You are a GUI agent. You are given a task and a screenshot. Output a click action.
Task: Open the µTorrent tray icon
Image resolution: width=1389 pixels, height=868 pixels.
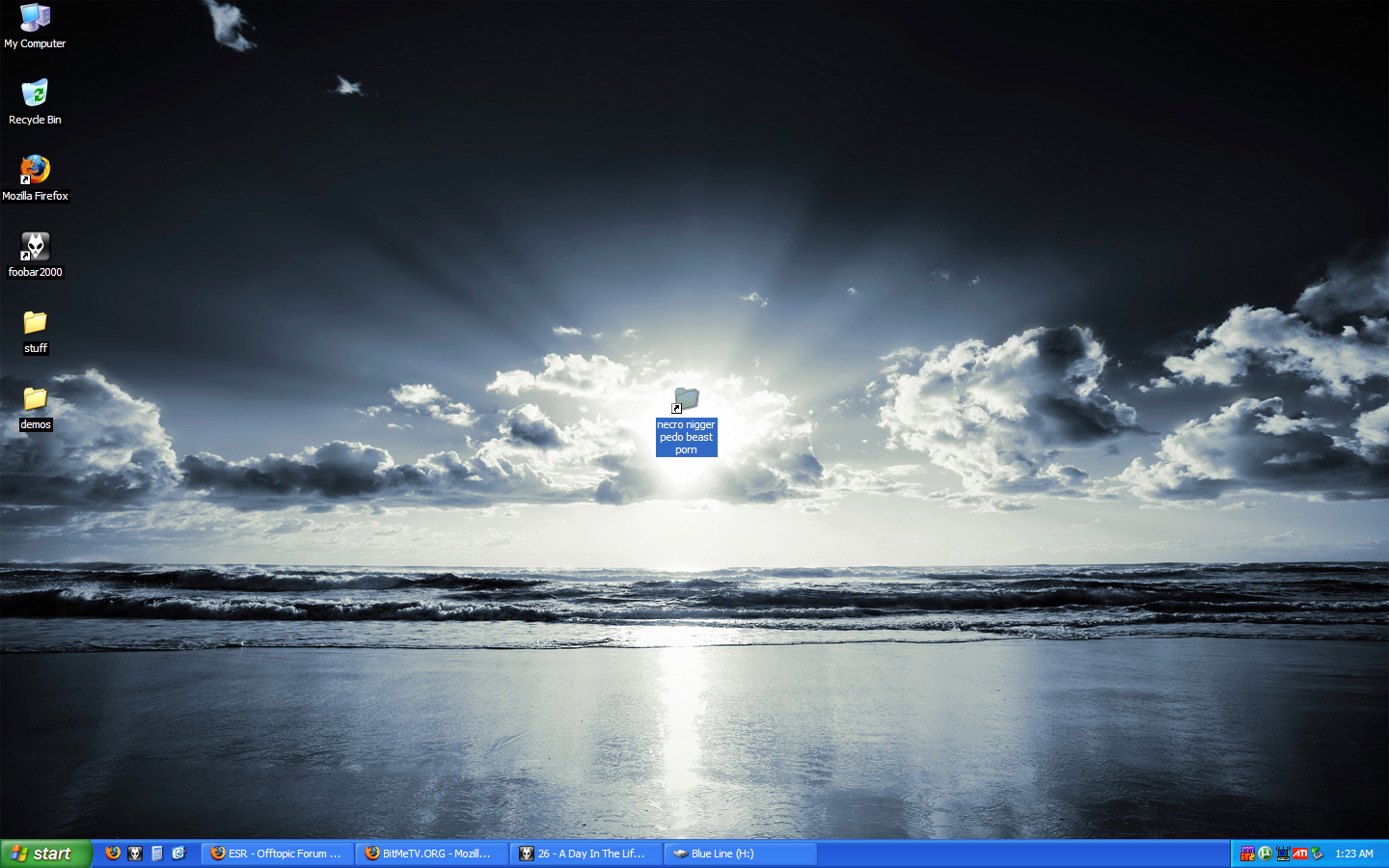tap(1265, 854)
